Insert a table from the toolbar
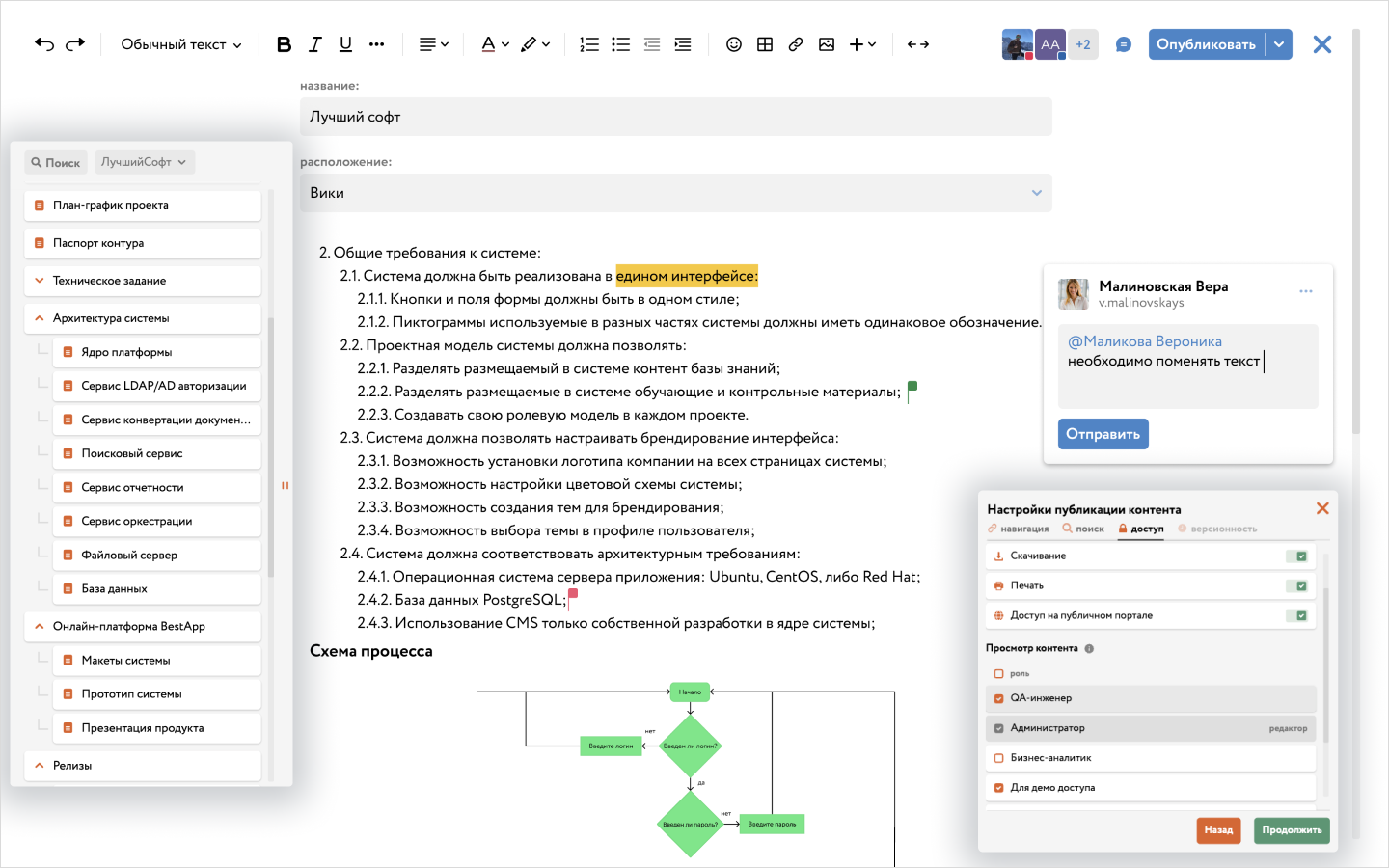 pos(765,44)
